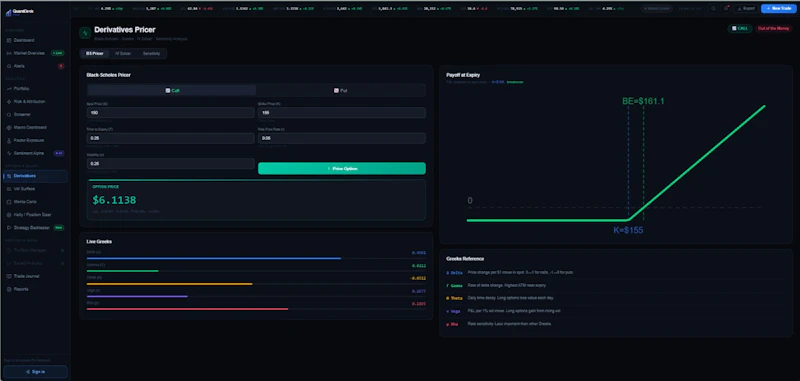Switch to the IV Solver tab
Screen dimensions: 800x381
pos(123,54)
